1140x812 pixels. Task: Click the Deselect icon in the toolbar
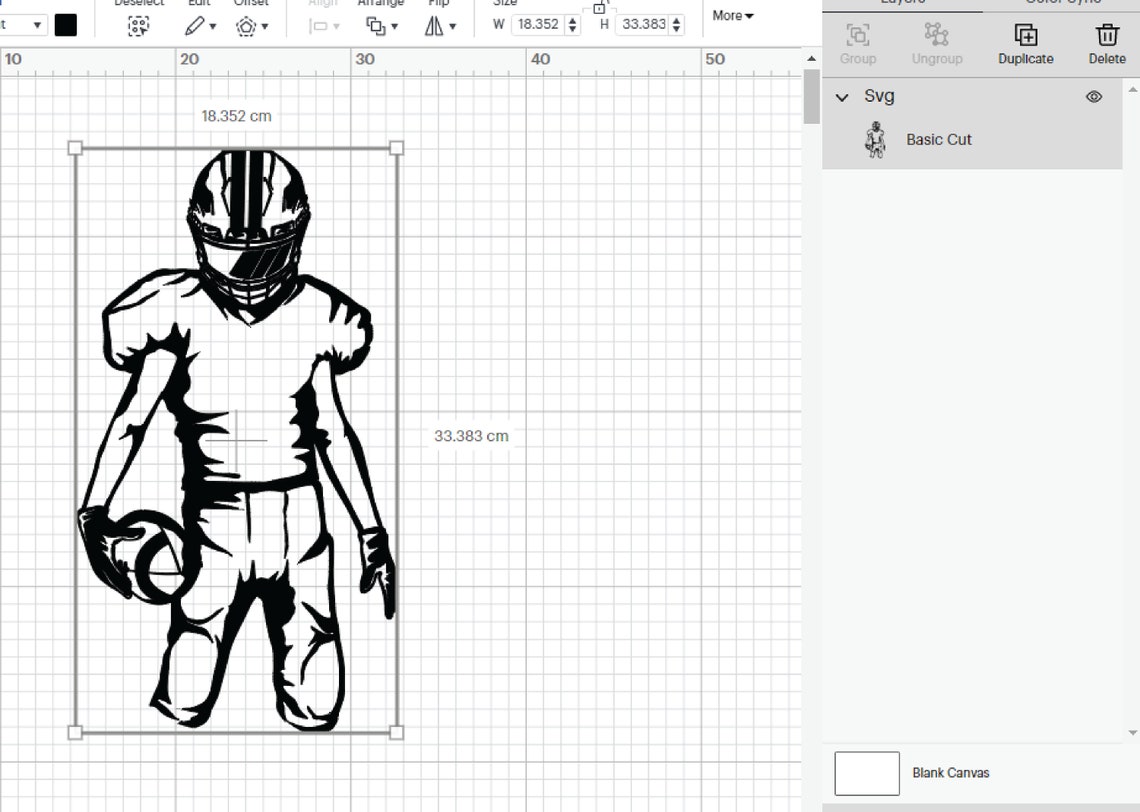[138, 25]
